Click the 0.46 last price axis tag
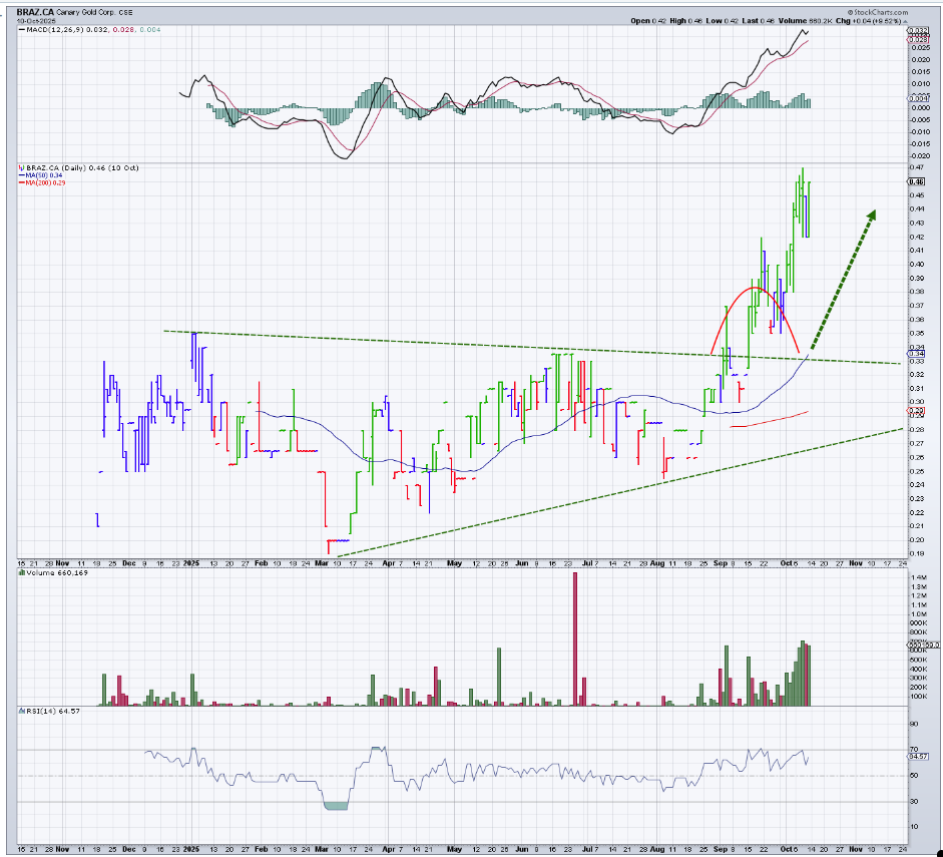 915,182
